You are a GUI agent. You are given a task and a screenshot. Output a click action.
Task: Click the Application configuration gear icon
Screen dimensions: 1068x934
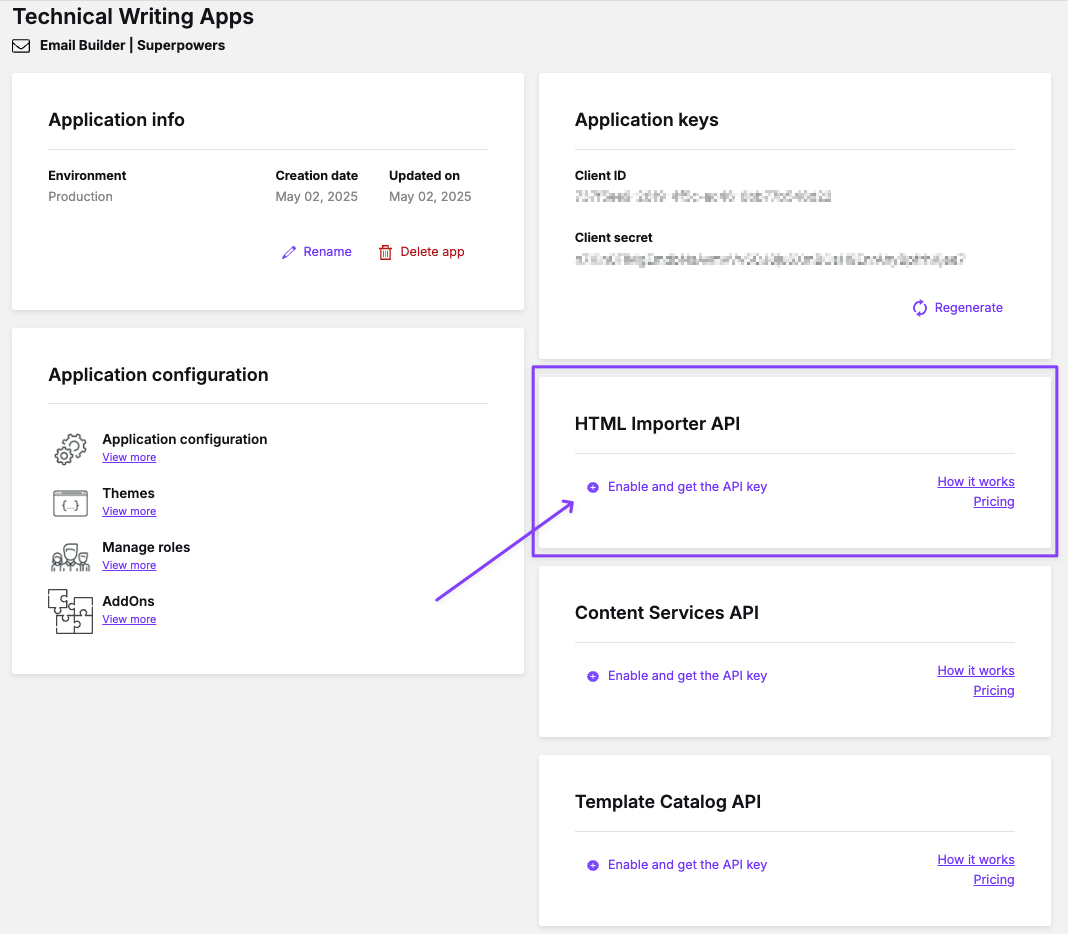tap(71, 448)
